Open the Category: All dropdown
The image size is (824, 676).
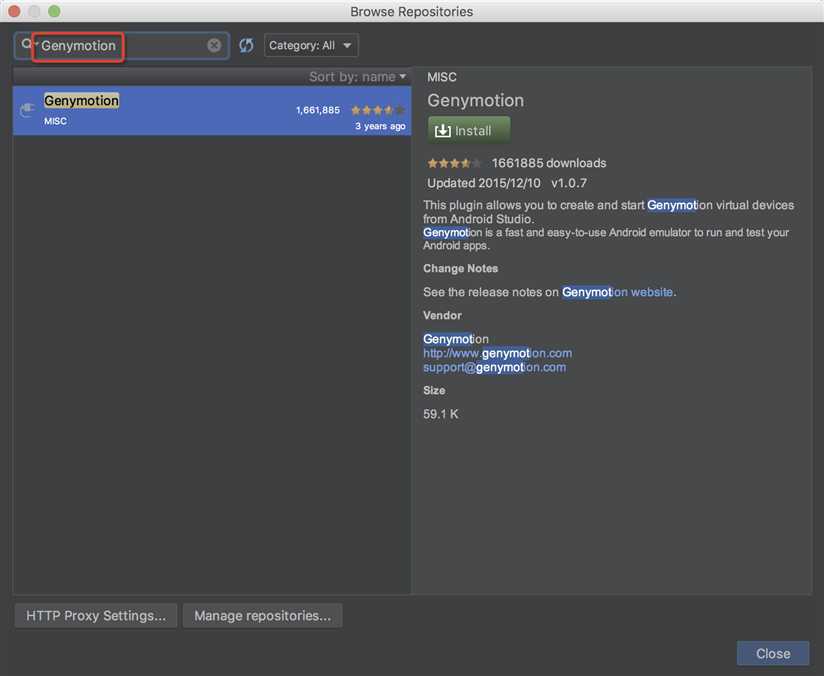click(x=311, y=45)
